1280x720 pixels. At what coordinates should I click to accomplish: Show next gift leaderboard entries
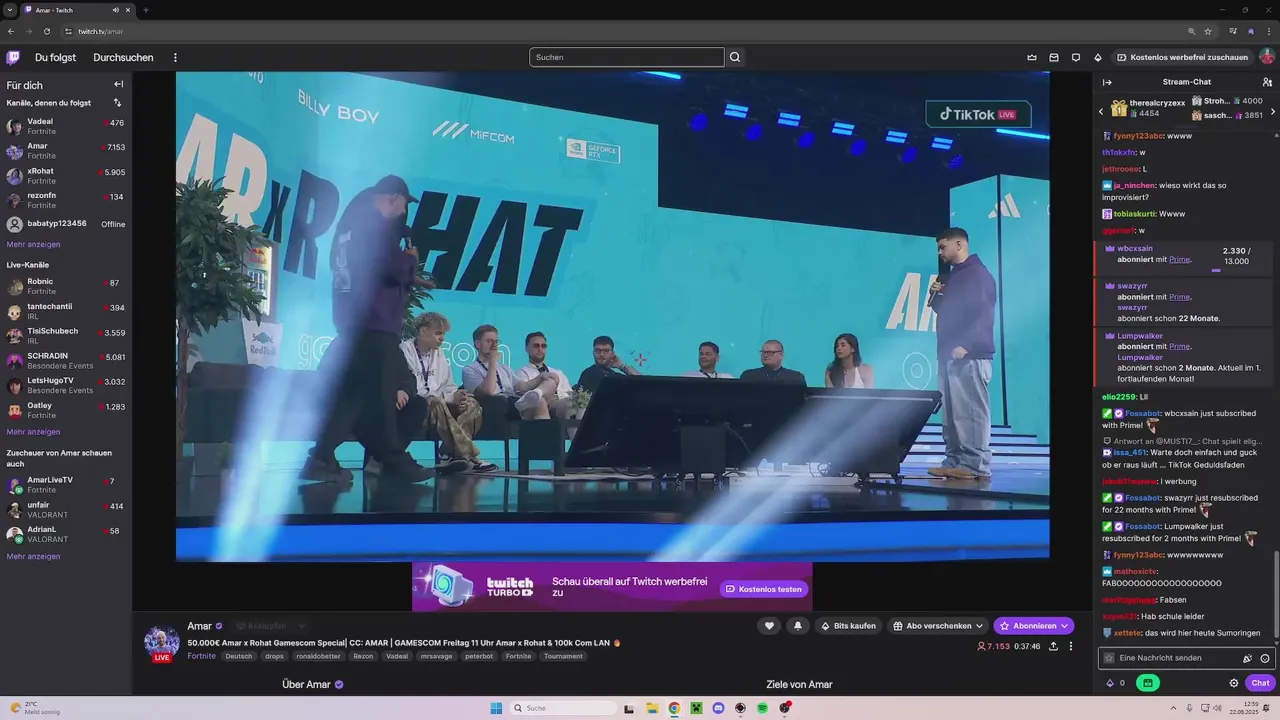pyautogui.click(x=1272, y=111)
